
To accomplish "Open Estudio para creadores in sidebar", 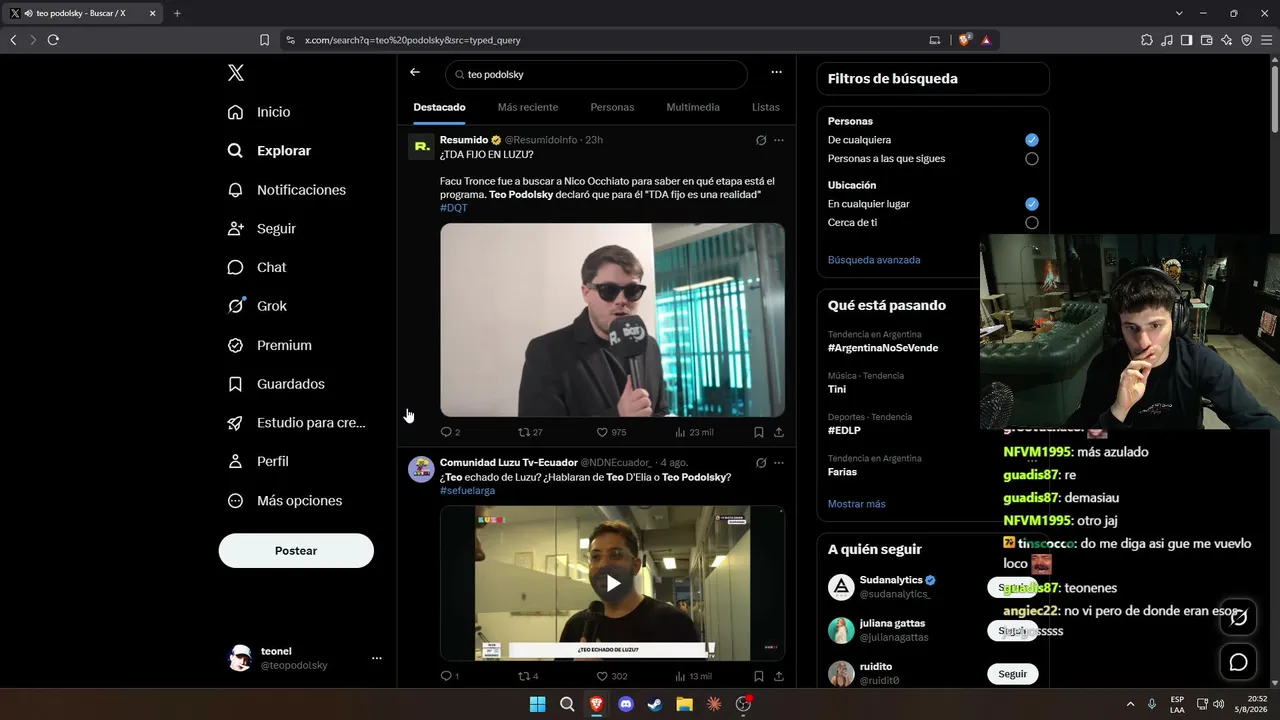I will pos(296,423).
